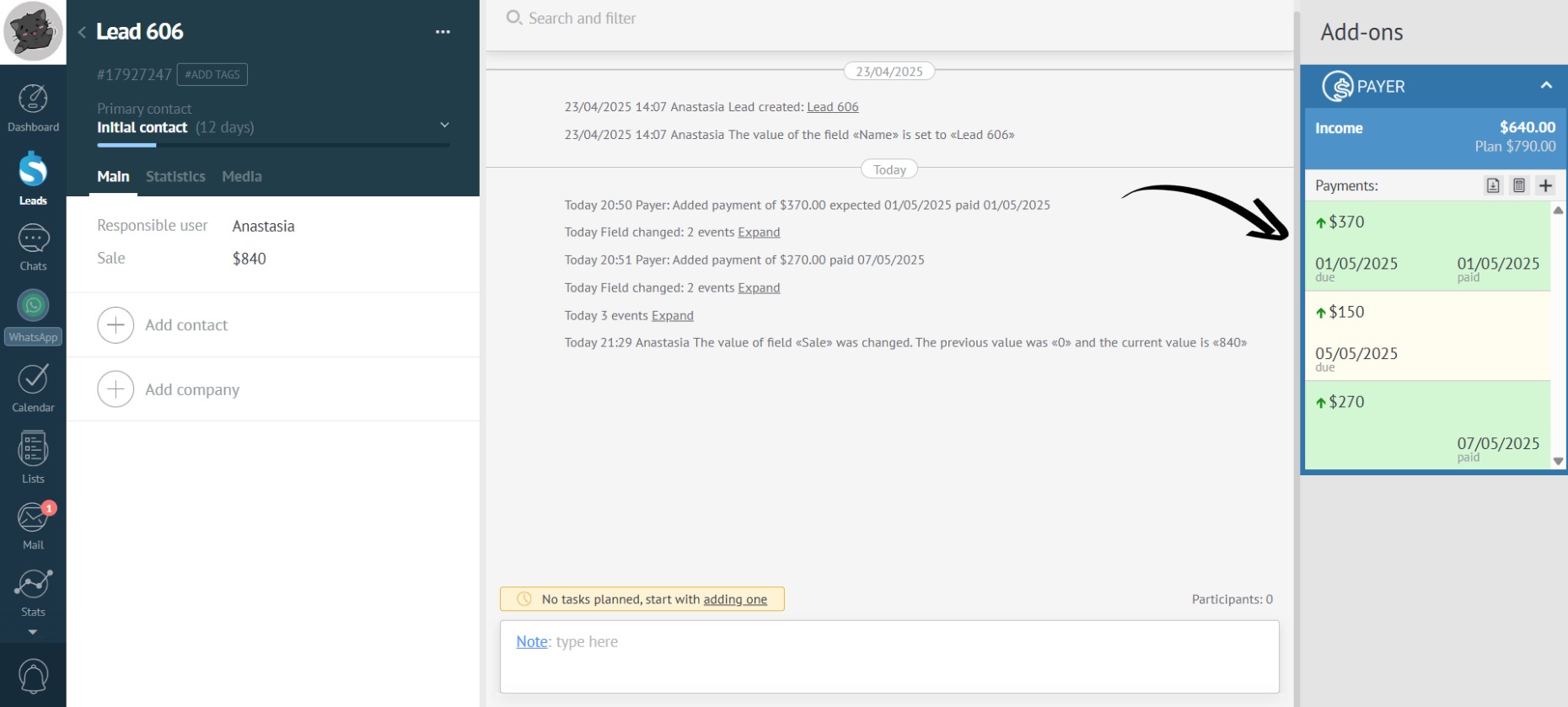Add a new payment with plus icon
The height and width of the screenshot is (707, 1568).
pyautogui.click(x=1544, y=185)
